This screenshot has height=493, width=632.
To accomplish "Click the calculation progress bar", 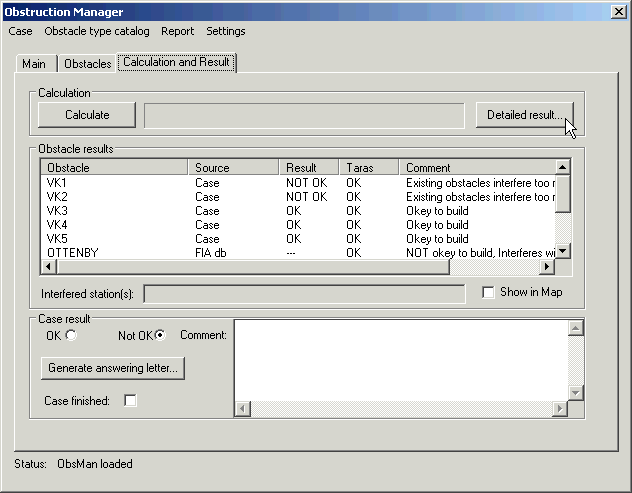I will [x=304, y=116].
